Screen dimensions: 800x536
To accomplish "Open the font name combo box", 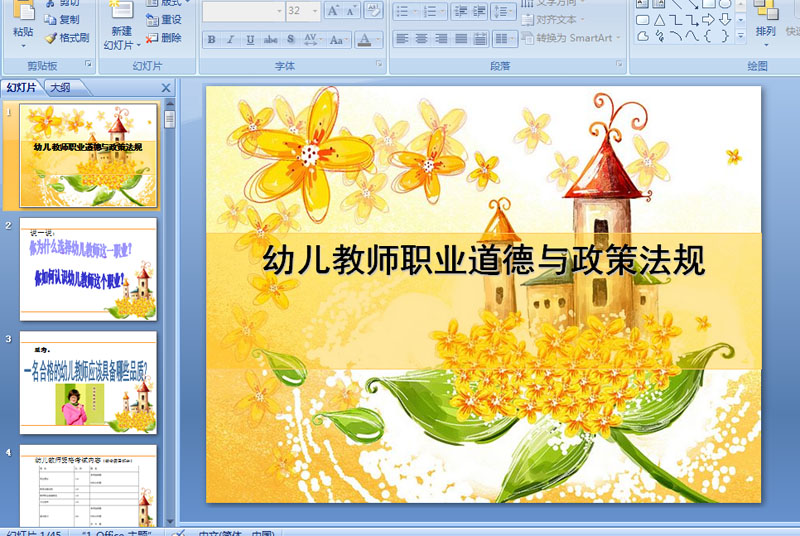I will point(243,11).
